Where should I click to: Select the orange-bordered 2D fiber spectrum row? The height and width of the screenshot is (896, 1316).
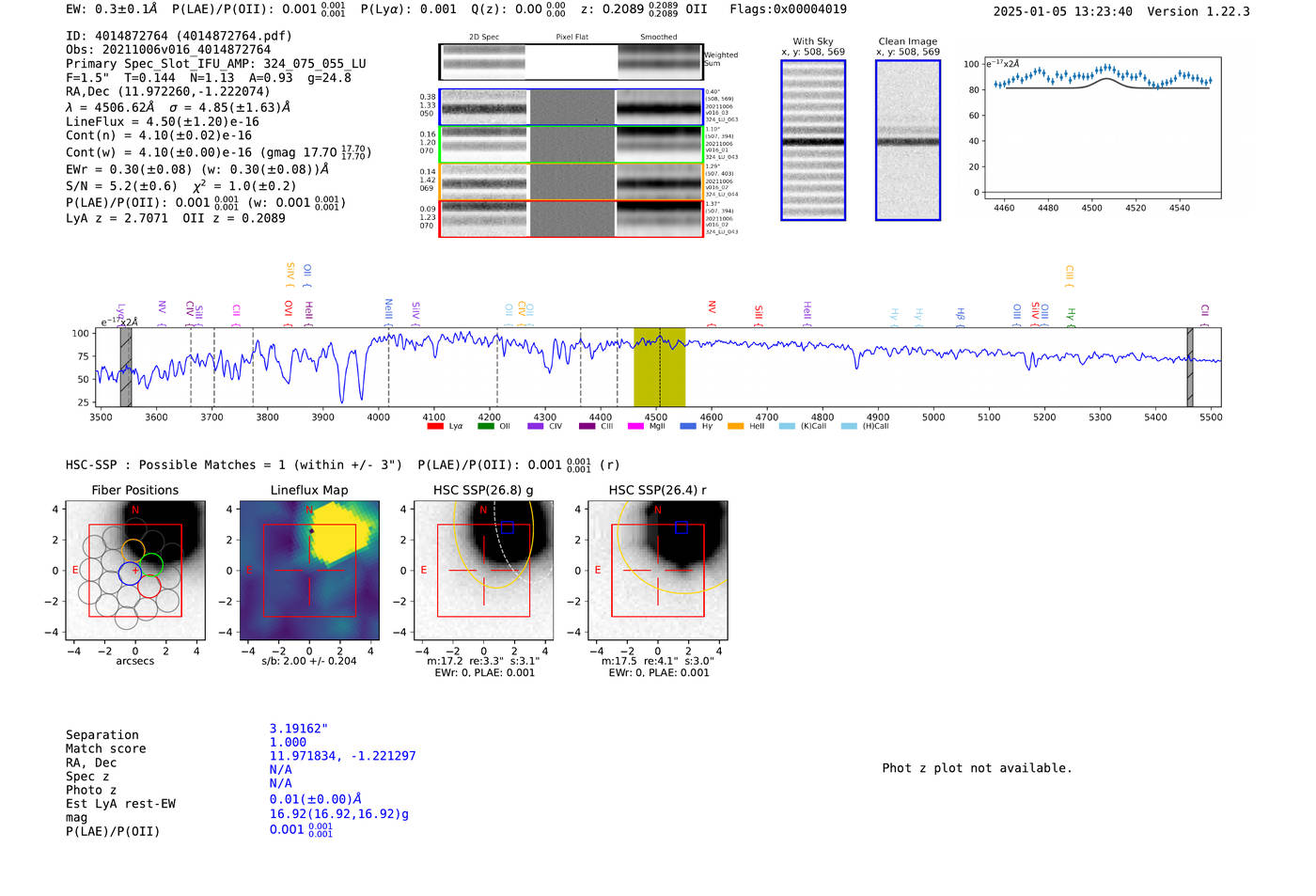point(572,181)
